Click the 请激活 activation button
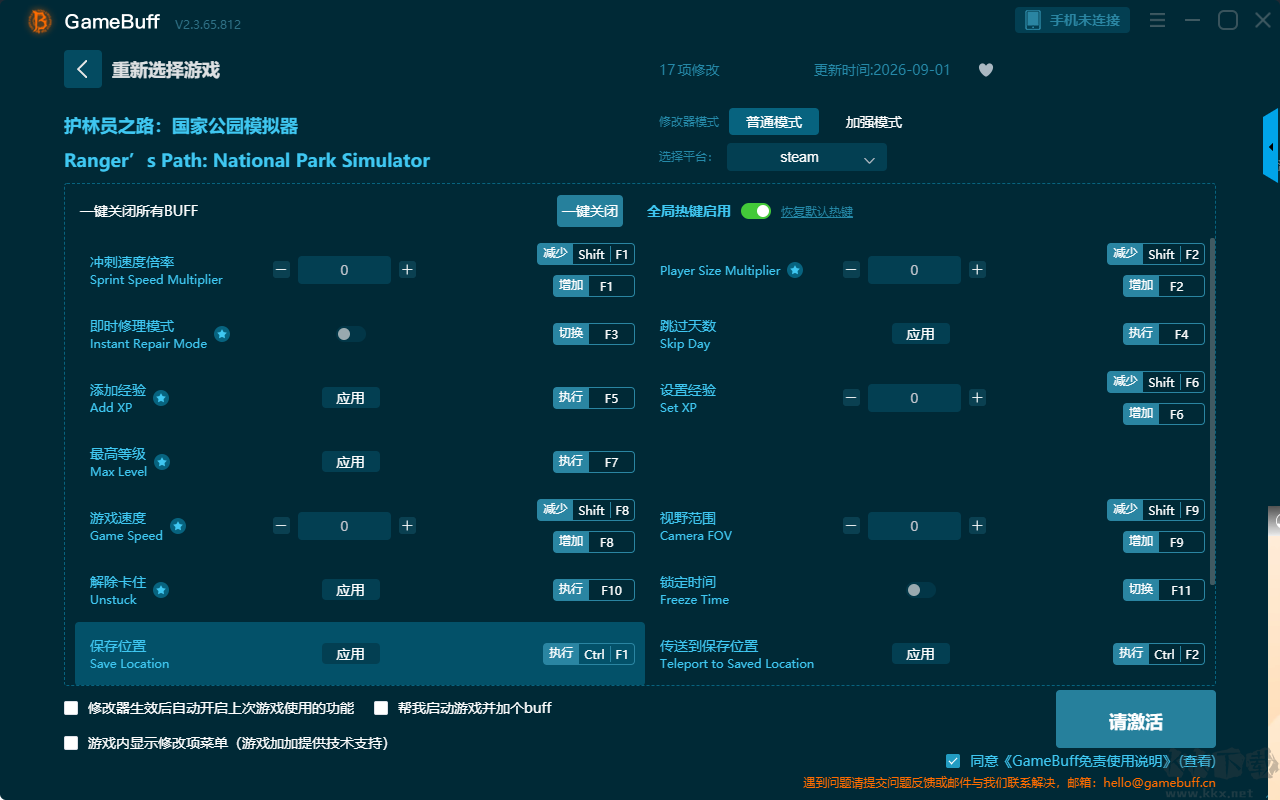Screen dimensions: 1280x800 click(x=1136, y=721)
